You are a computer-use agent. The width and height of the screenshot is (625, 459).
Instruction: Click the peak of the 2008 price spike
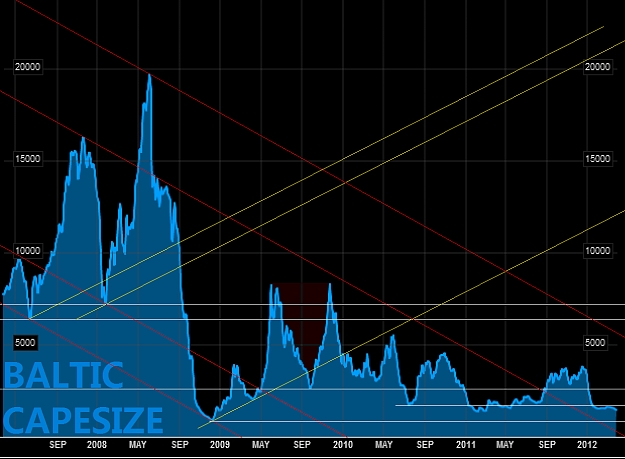coord(149,75)
